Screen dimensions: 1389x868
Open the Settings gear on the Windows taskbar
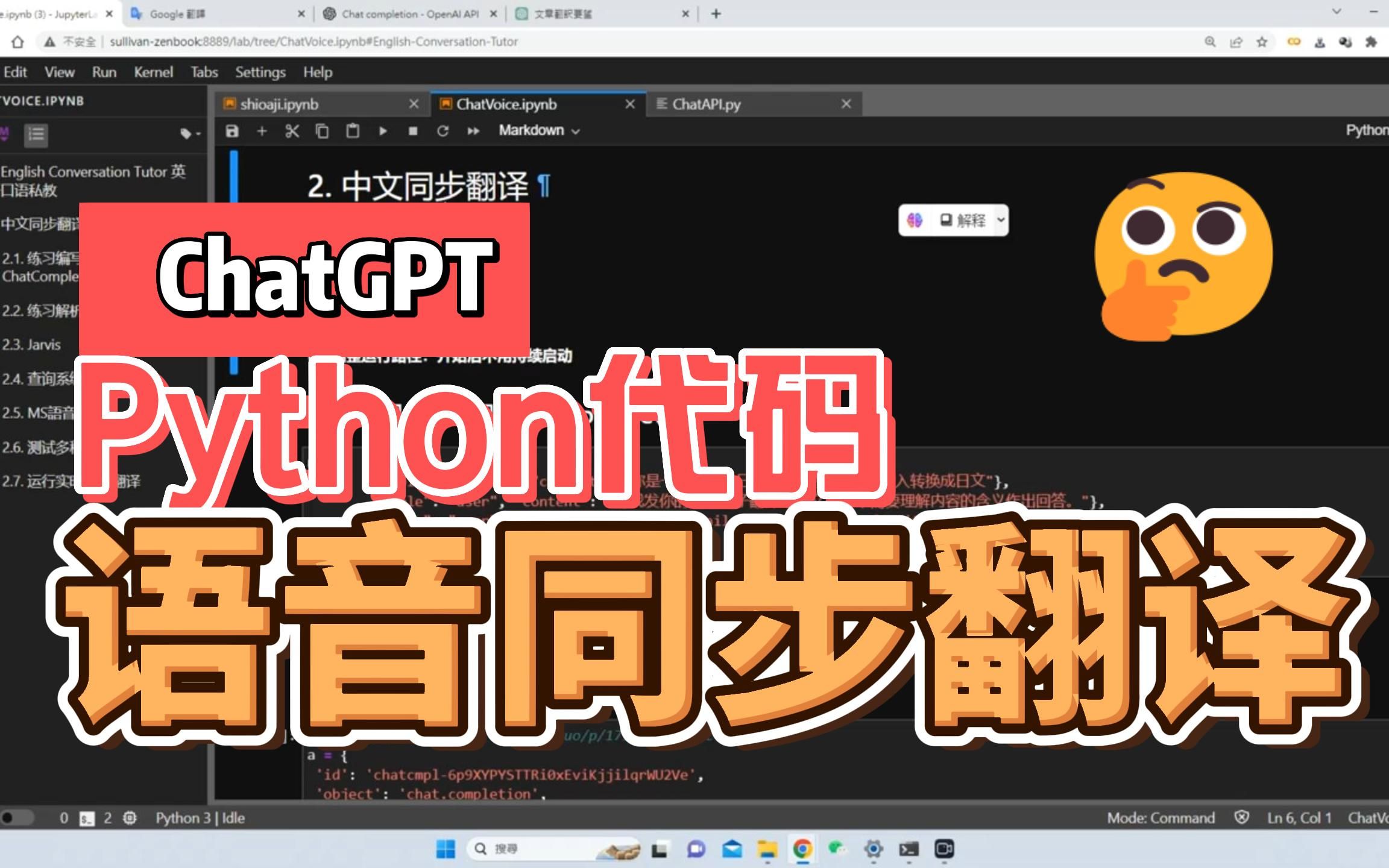[x=873, y=849]
